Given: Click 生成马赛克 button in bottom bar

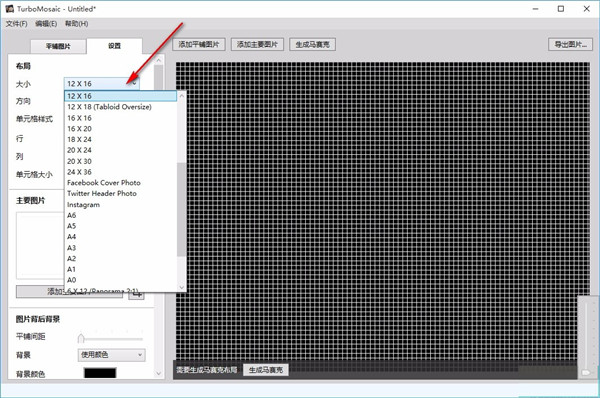Looking at the screenshot, I should 266,370.
